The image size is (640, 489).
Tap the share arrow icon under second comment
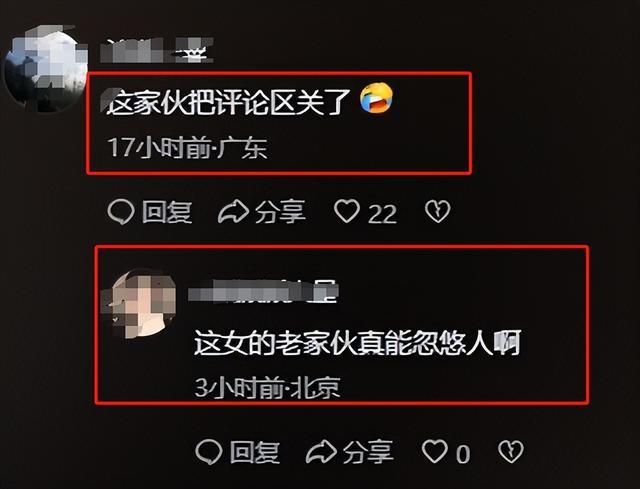click(321, 451)
